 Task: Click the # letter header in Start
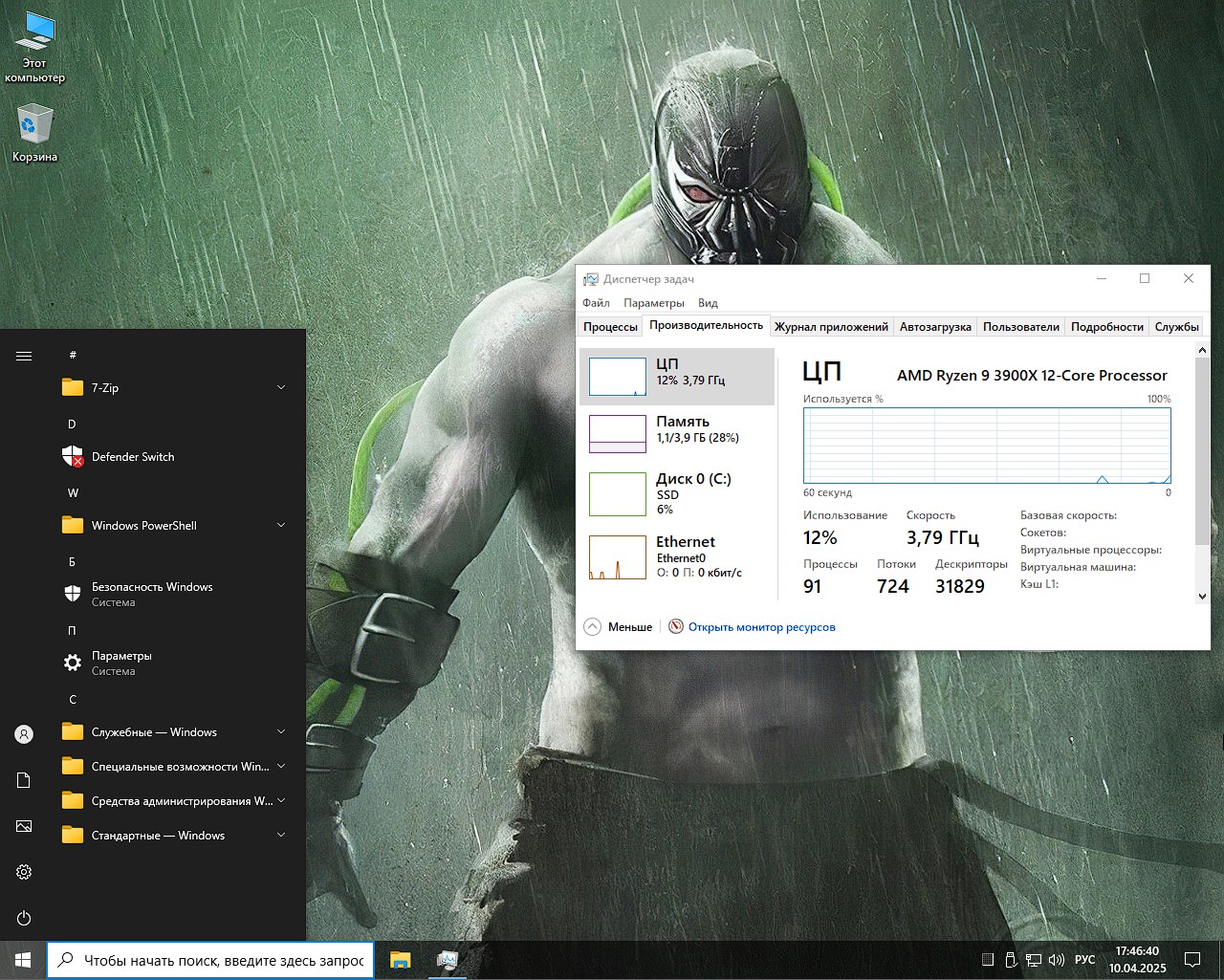[x=73, y=355]
